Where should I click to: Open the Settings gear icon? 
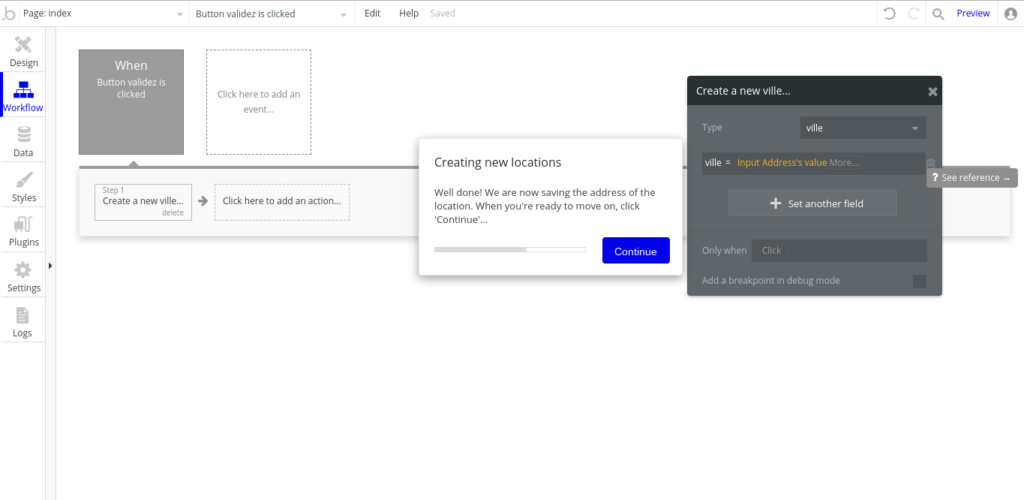[23, 270]
